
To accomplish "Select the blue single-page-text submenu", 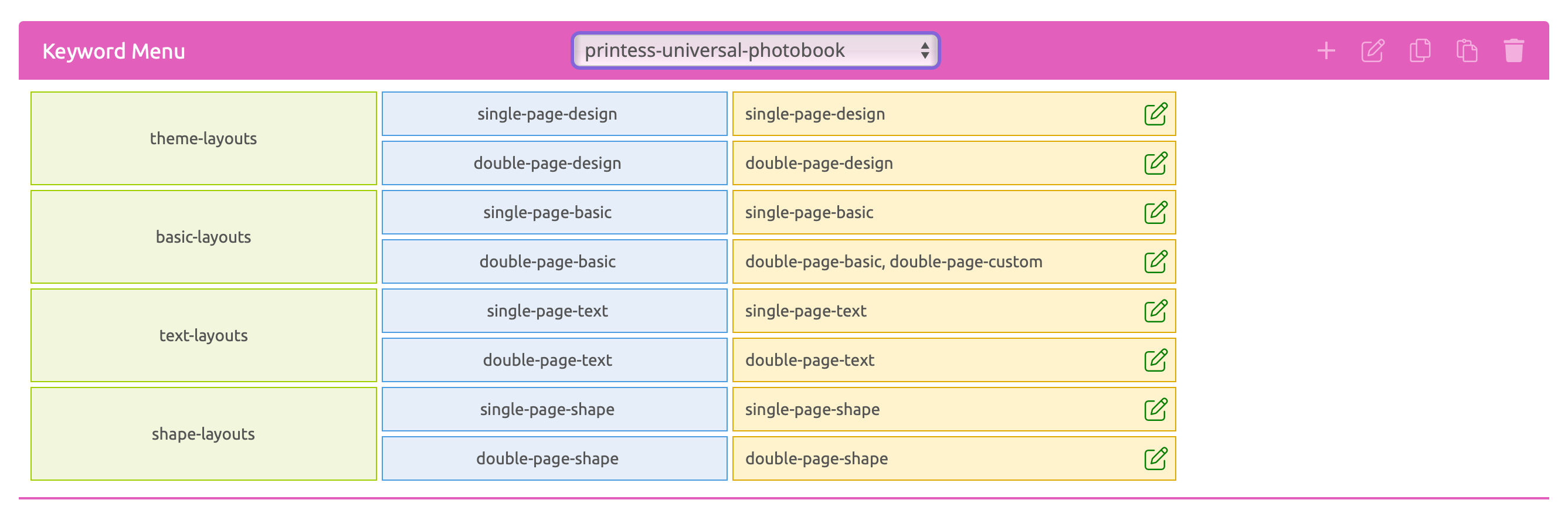I will [554, 311].
